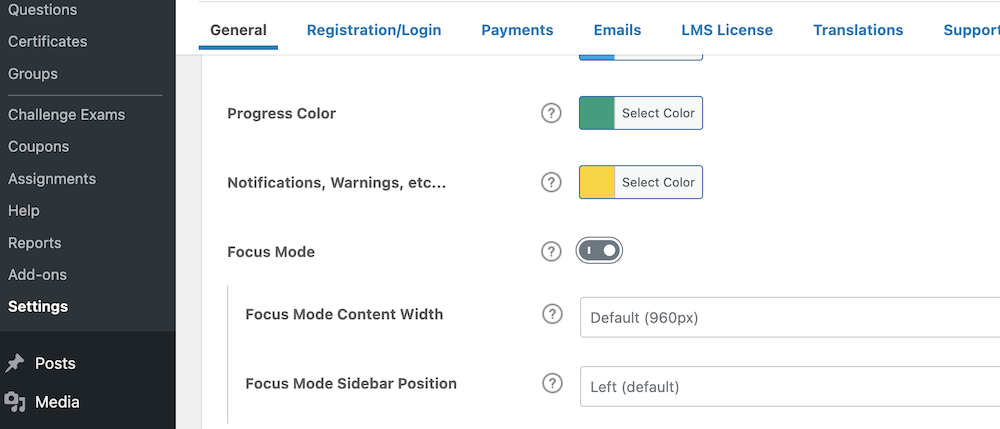Toggle the Focus Mode switch

pos(599,251)
